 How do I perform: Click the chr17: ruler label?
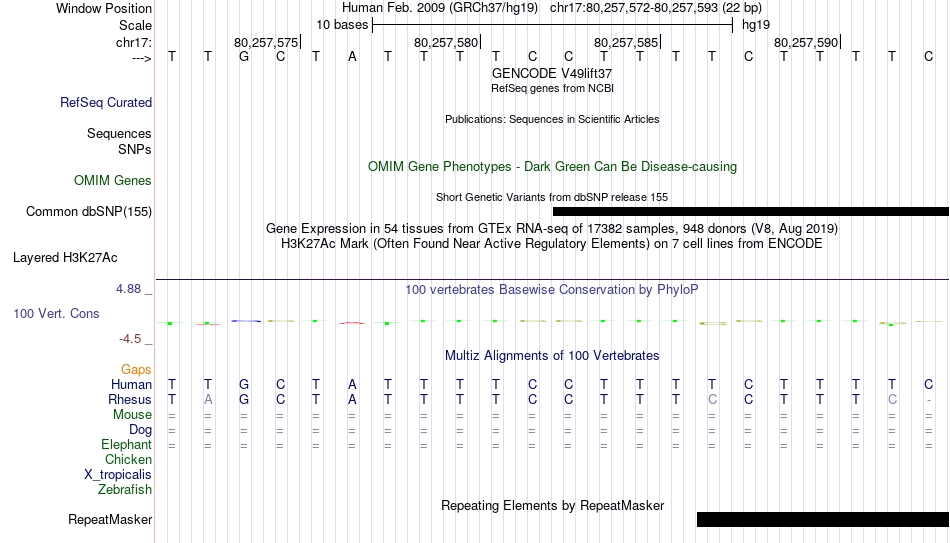click(133, 42)
